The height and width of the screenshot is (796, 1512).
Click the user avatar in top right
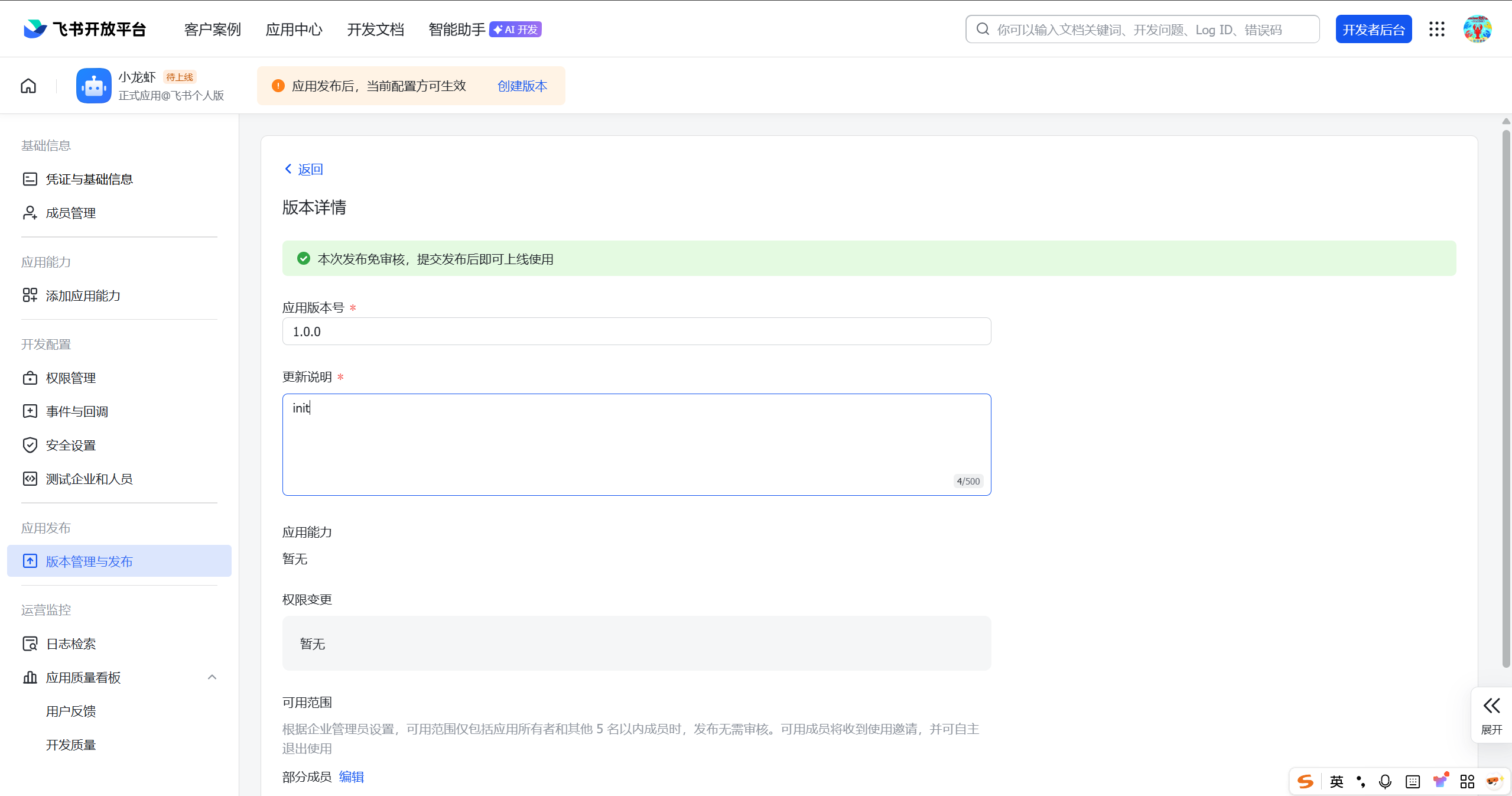1477,30
